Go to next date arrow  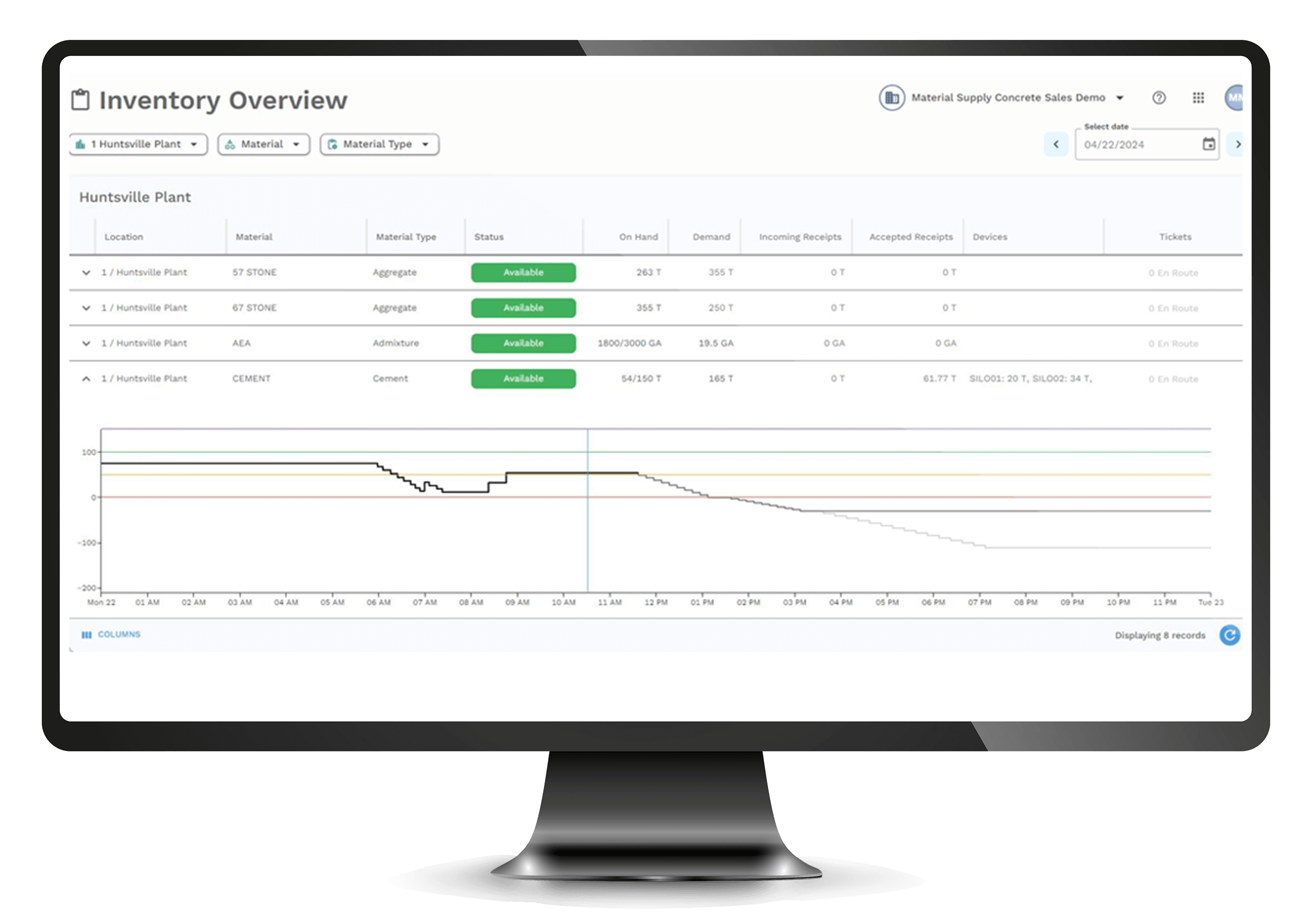pos(1237,144)
